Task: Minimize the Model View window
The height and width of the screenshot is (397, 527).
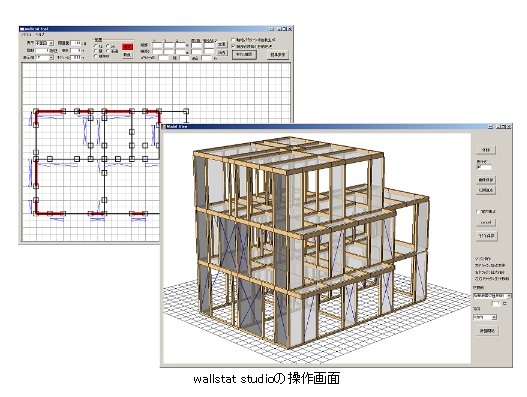Action: coord(498,126)
